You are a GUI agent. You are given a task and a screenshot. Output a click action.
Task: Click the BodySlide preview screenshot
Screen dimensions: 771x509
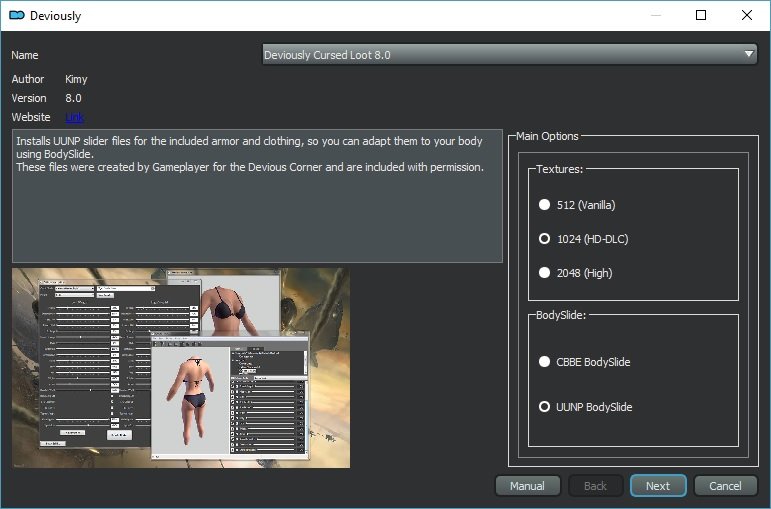(181, 368)
